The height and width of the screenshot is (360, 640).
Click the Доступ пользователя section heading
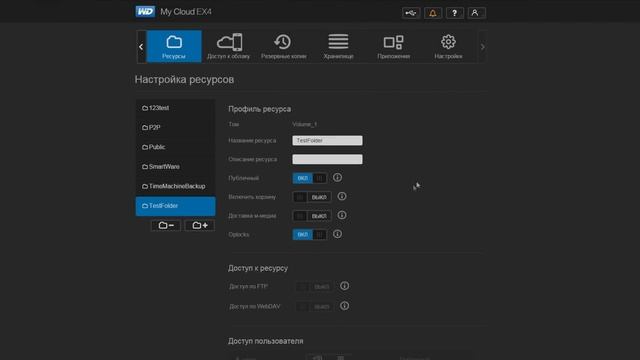click(266, 341)
